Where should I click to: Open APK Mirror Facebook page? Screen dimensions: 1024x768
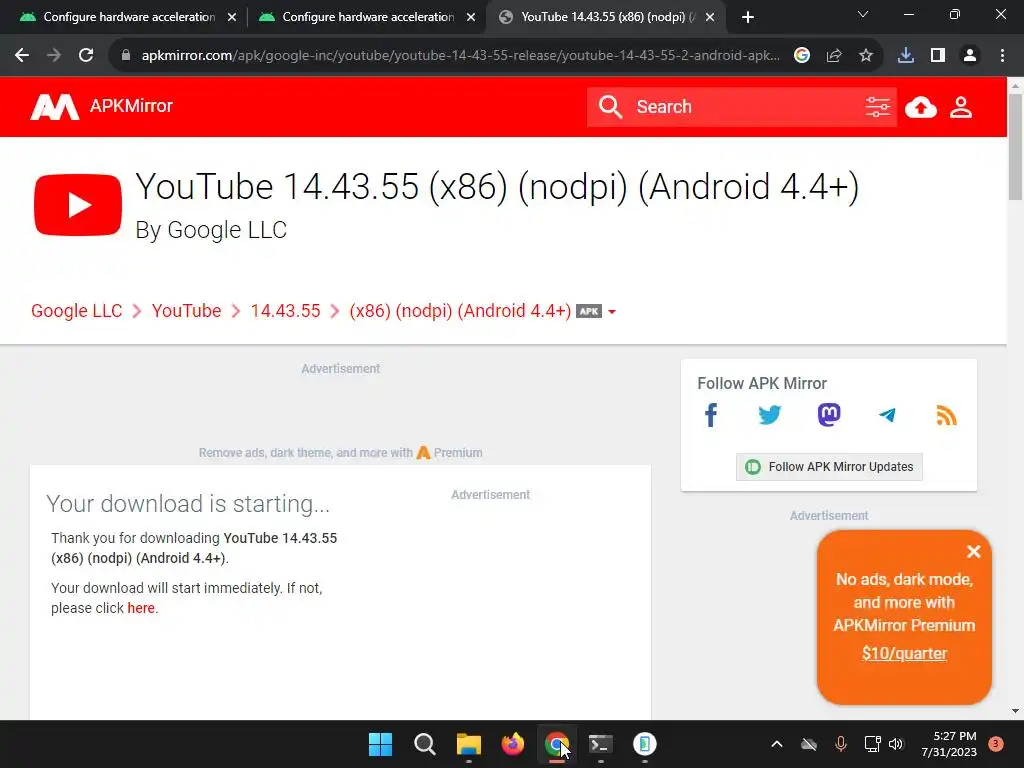(x=711, y=415)
